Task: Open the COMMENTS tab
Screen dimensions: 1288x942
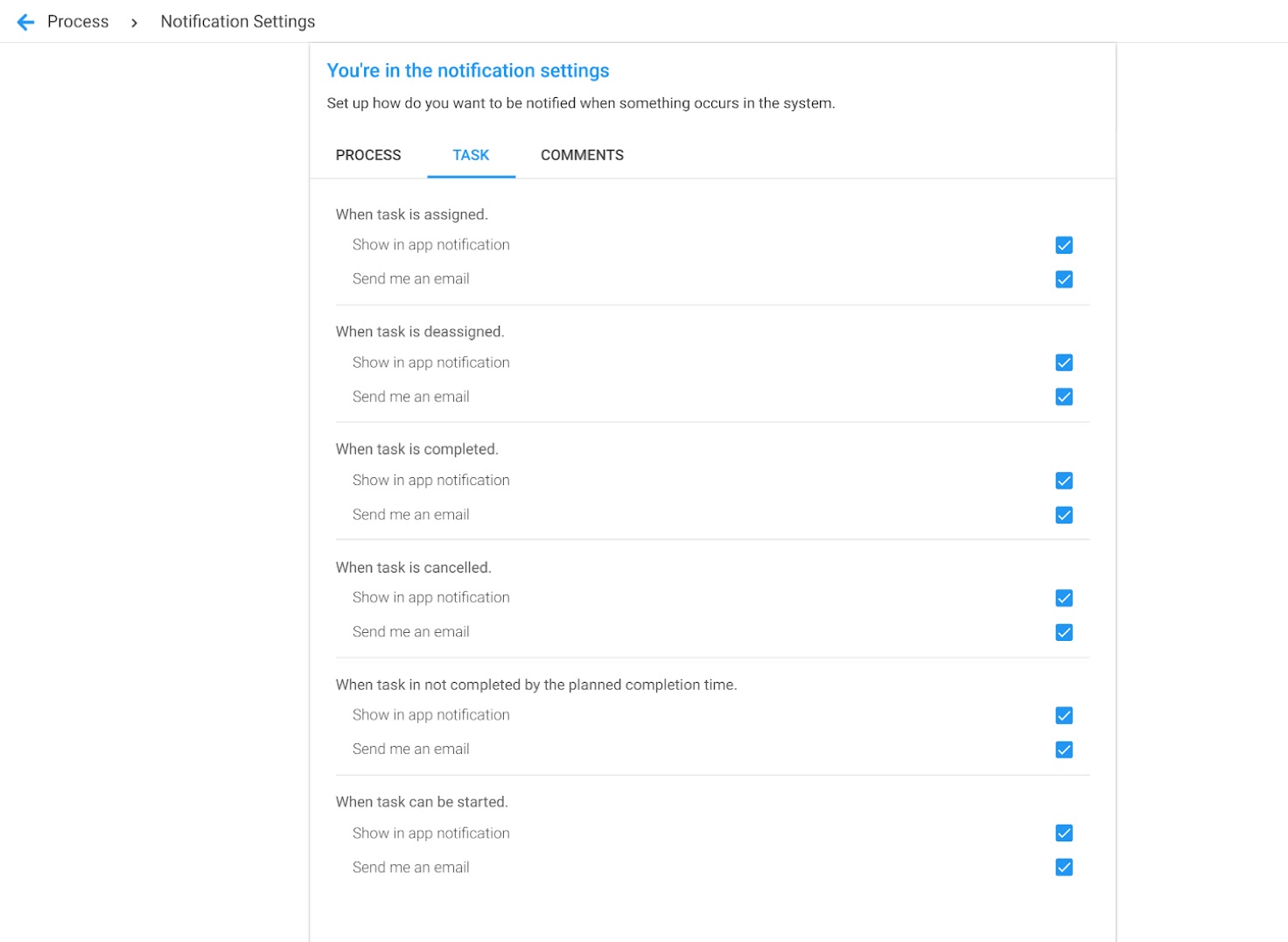Action: pos(582,155)
